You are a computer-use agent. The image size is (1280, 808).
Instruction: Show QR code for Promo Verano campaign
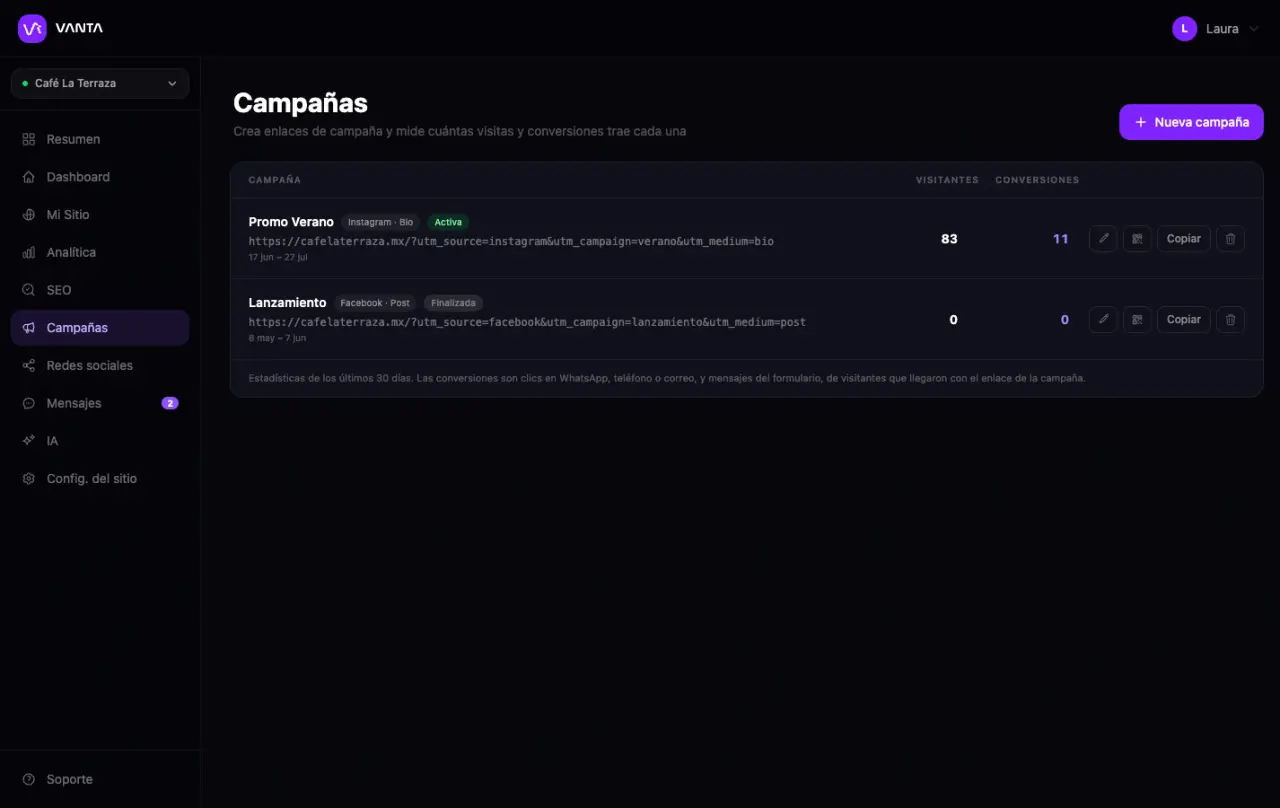pyautogui.click(x=1137, y=239)
